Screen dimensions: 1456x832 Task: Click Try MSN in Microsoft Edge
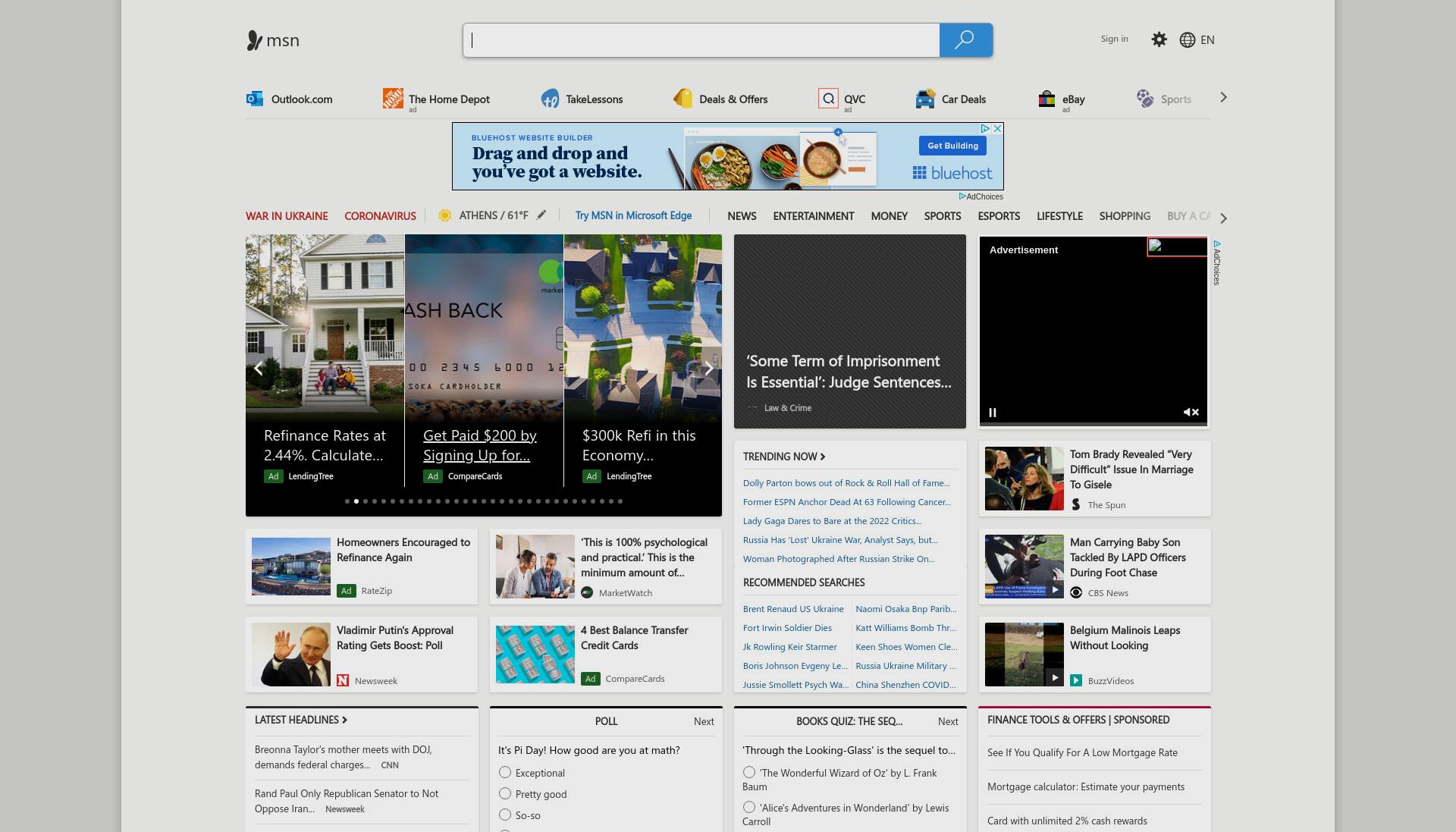click(x=633, y=215)
